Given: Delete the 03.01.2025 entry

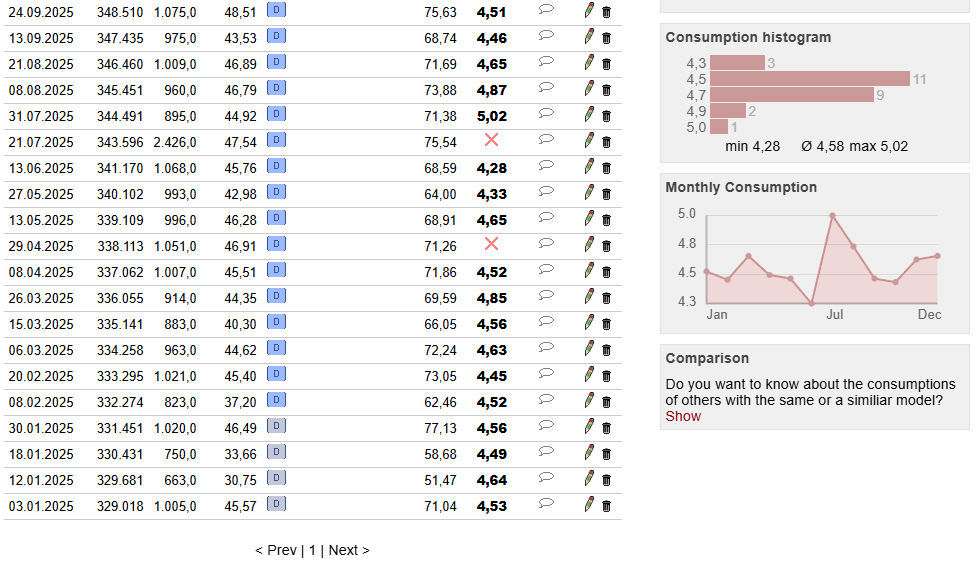Looking at the screenshot, I should (x=606, y=506).
